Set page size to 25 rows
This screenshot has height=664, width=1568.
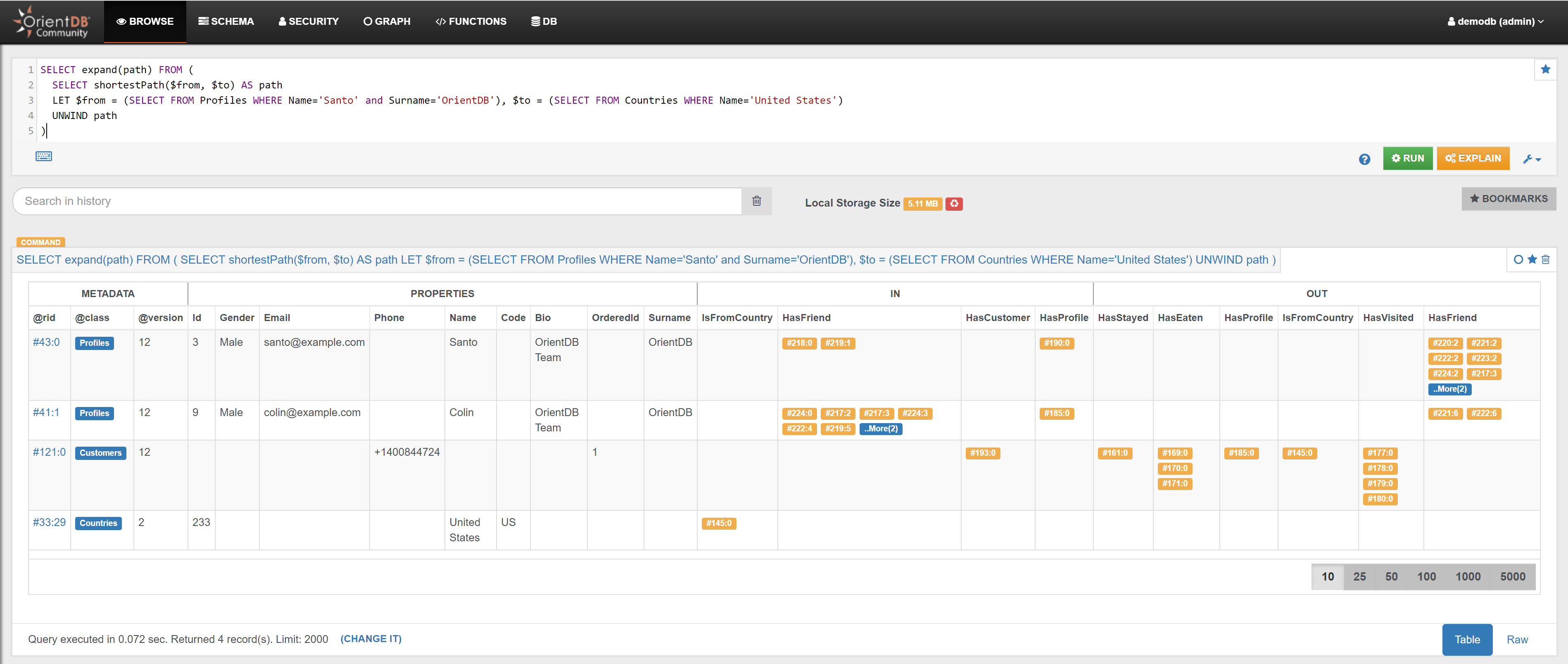coord(1359,576)
